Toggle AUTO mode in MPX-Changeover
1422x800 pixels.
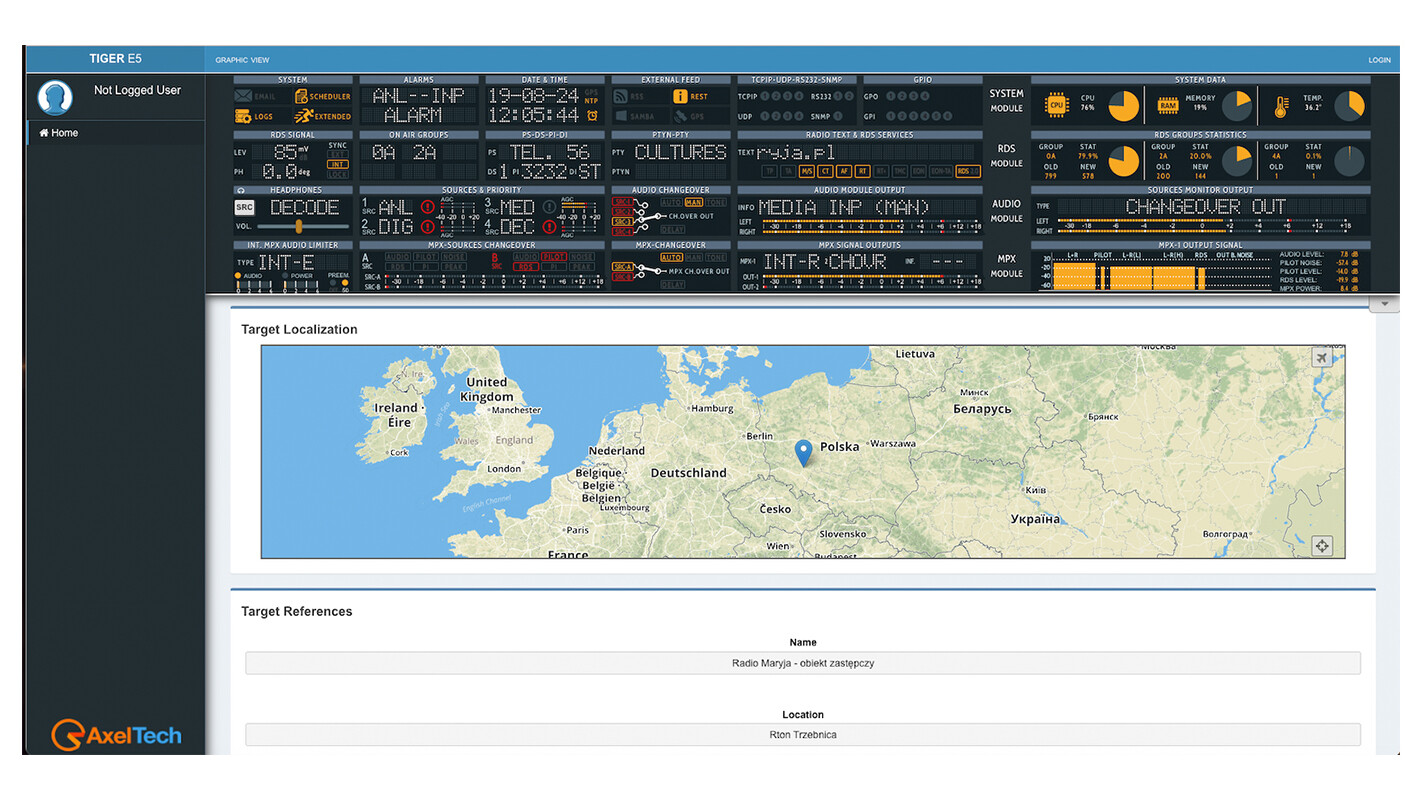pyautogui.click(x=671, y=258)
